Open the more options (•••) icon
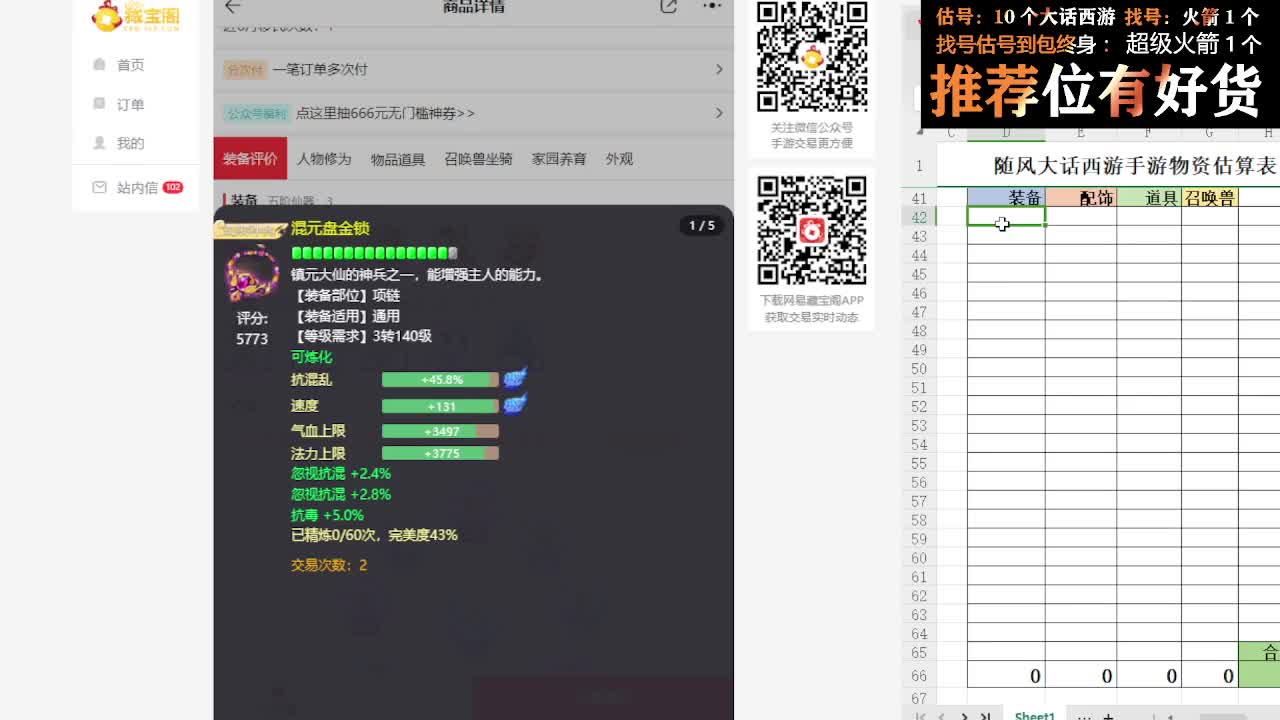Image resolution: width=1280 pixels, height=720 pixels. coord(712,7)
